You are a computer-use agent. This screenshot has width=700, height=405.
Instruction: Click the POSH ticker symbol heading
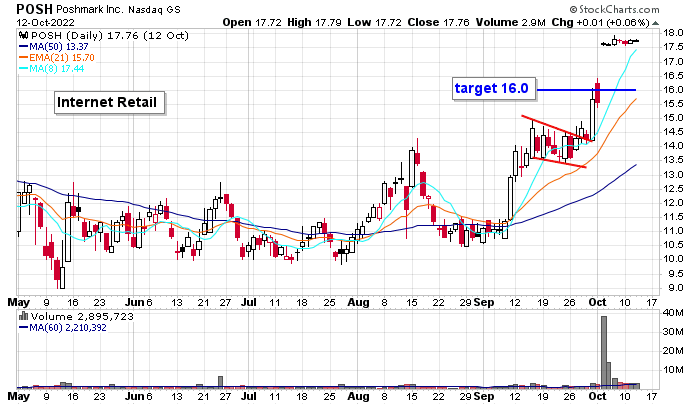pos(34,9)
